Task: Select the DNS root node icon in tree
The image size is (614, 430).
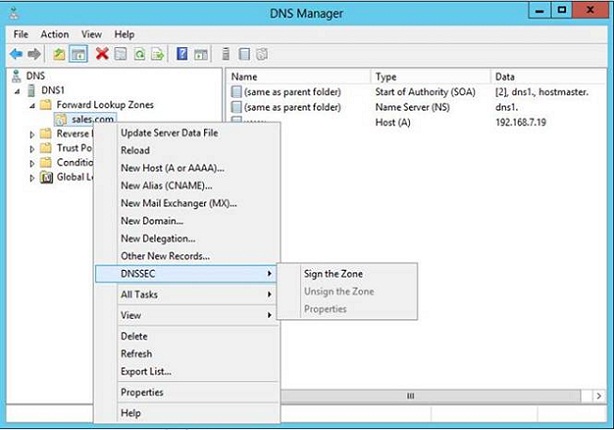Action: (x=16, y=76)
